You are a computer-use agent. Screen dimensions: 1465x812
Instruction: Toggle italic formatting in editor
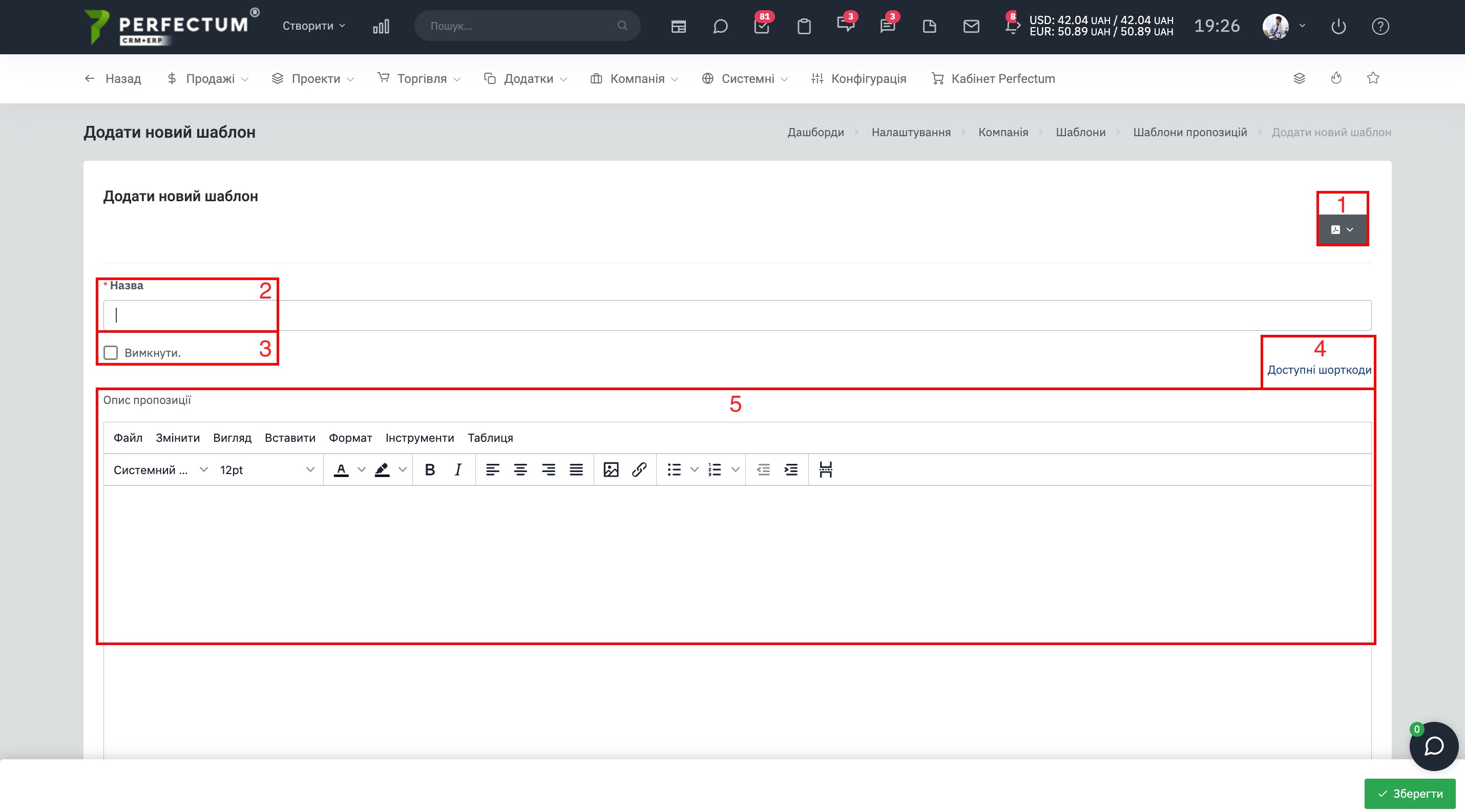[458, 469]
